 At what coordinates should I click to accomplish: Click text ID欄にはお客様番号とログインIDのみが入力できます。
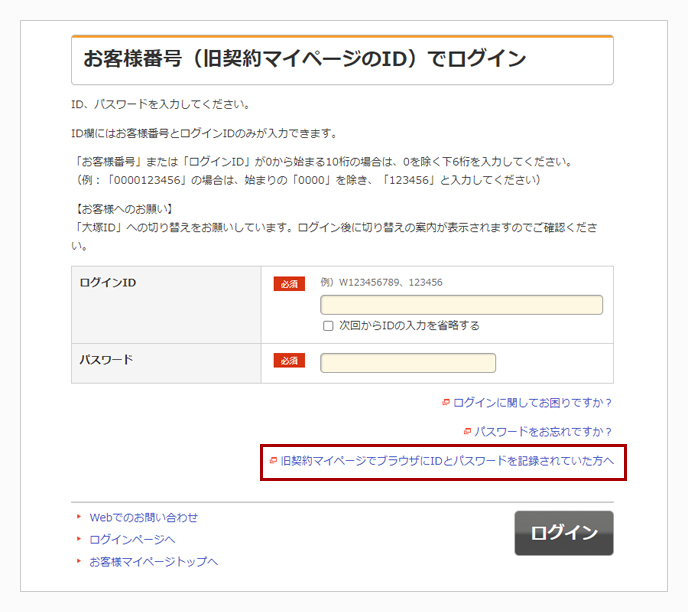(x=204, y=133)
